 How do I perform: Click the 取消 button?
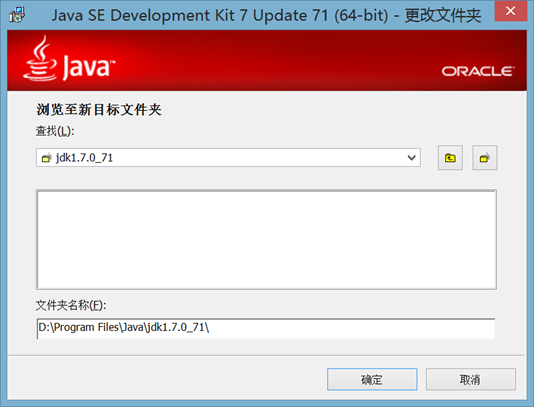pyautogui.click(x=471, y=379)
